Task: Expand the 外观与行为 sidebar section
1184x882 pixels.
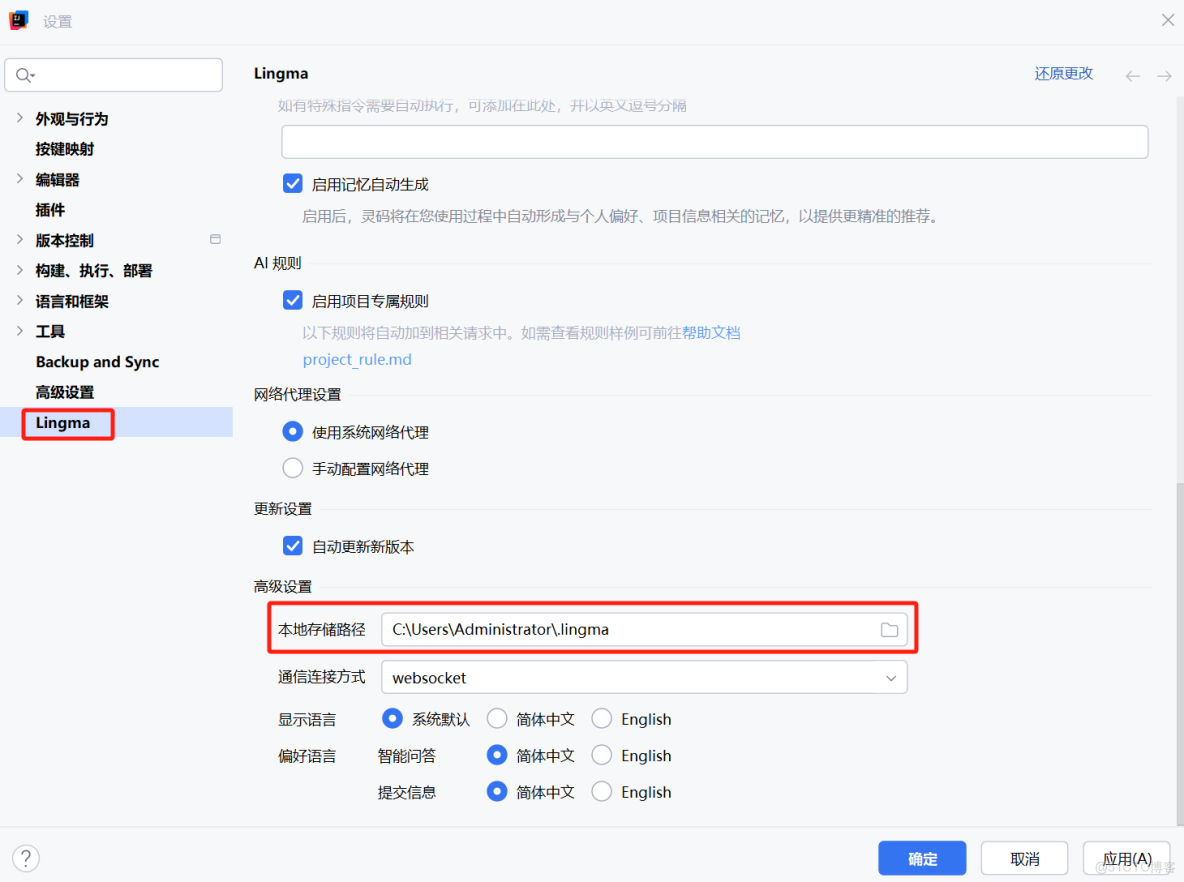Action: click(x=19, y=118)
